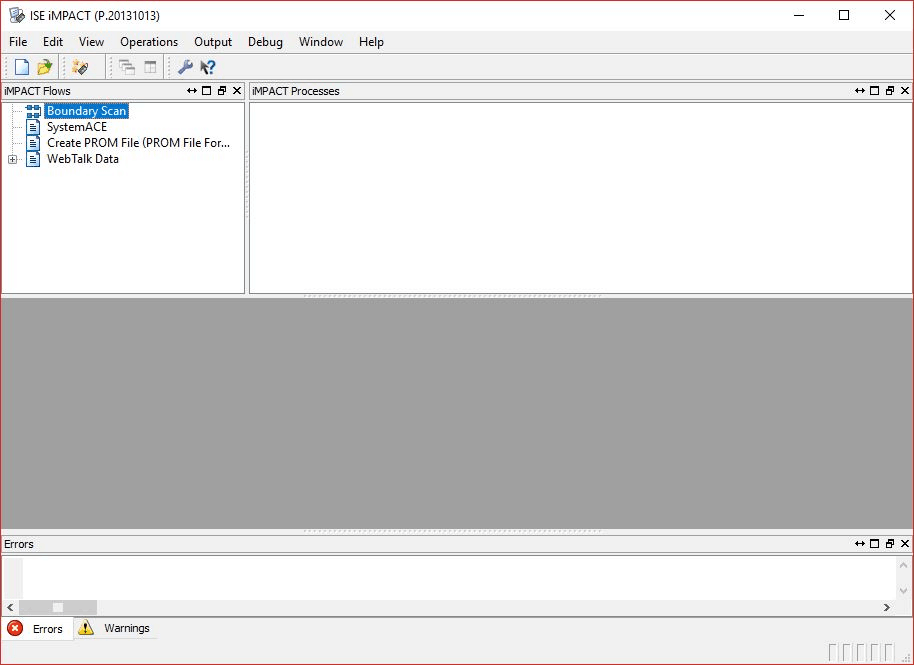914x665 pixels.
Task: Toggle slide-out on the Errors panel
Action: [x=860, y=544]
